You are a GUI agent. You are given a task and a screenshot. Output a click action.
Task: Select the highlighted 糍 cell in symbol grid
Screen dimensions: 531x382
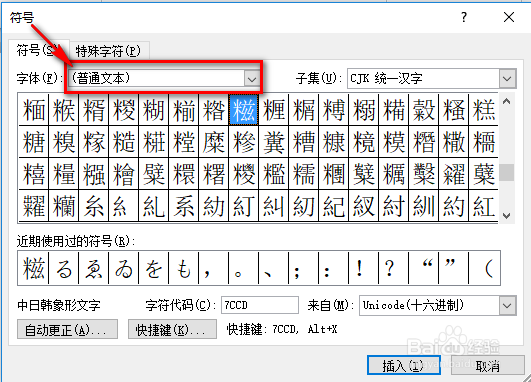[x=244, y=110]
